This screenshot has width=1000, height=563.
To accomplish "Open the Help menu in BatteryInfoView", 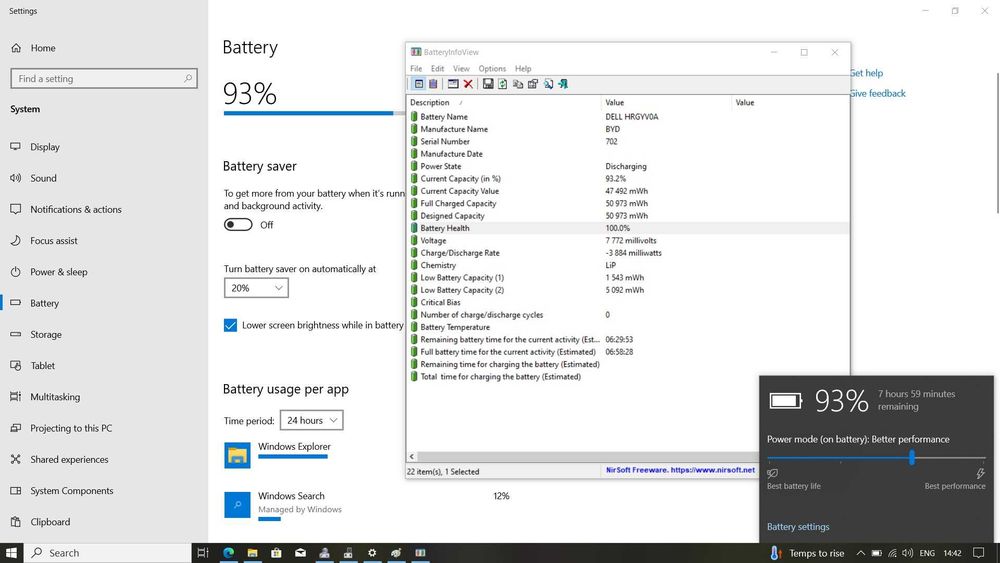I will pyautogui.click(x=523, y=68).
